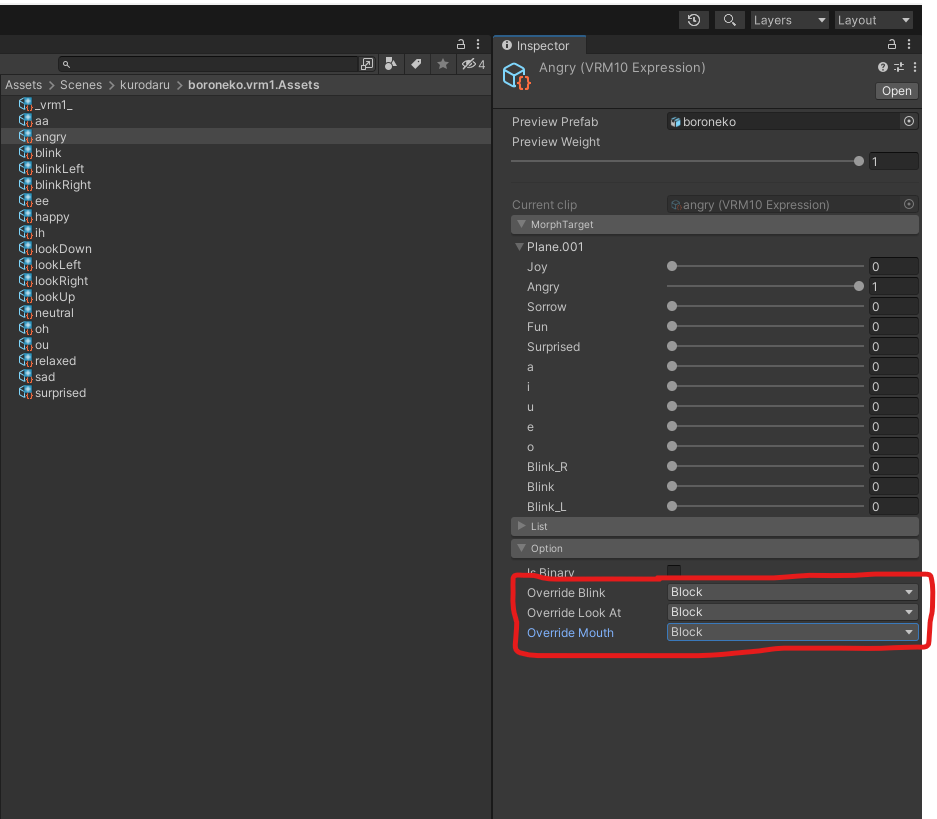This screenshot has height=819, width=937.
Task: Open the Override Mouth dropdown
Action: point(792,632)
